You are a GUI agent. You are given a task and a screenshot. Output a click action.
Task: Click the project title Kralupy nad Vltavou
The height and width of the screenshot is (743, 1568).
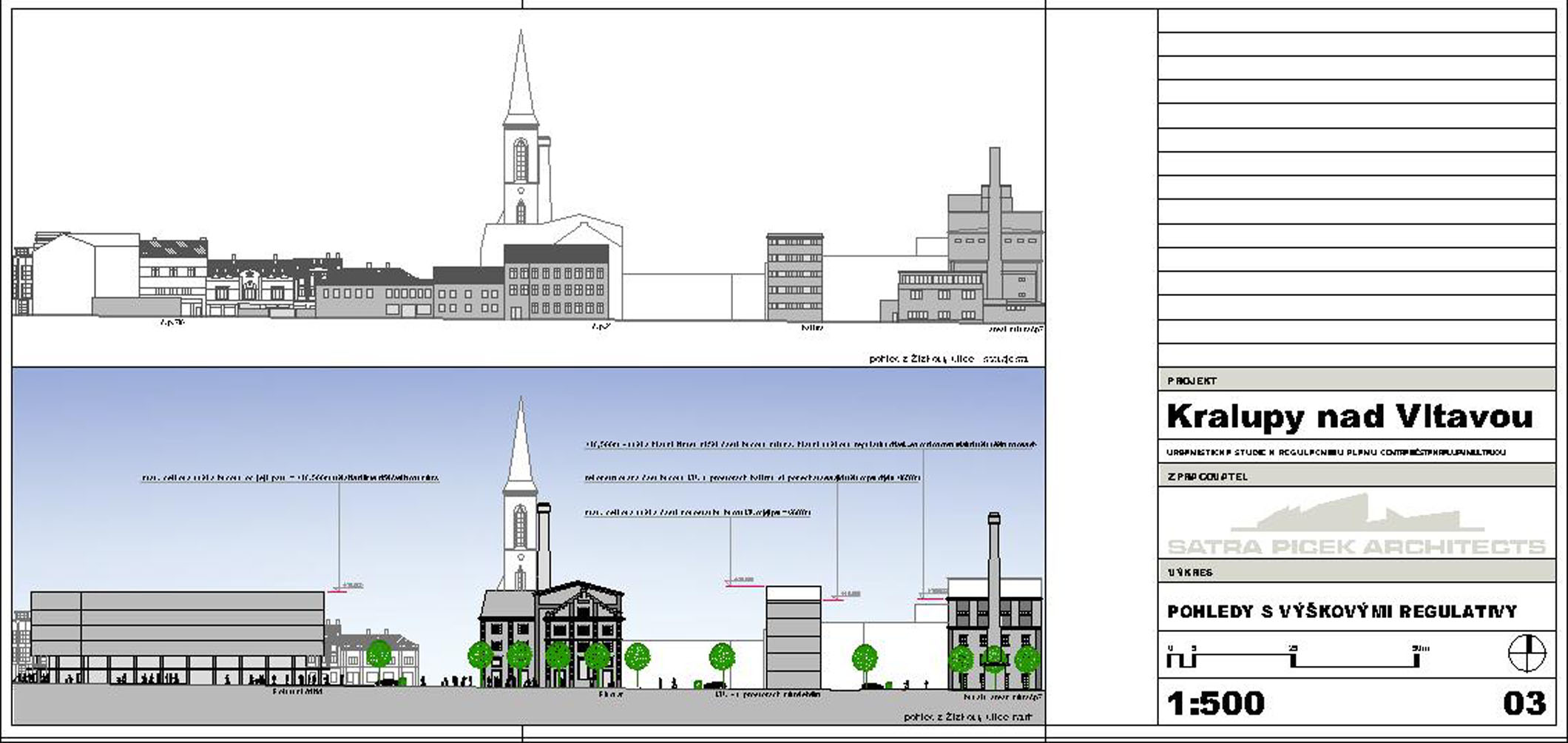pyautogui.click(x=1349, y=417)
